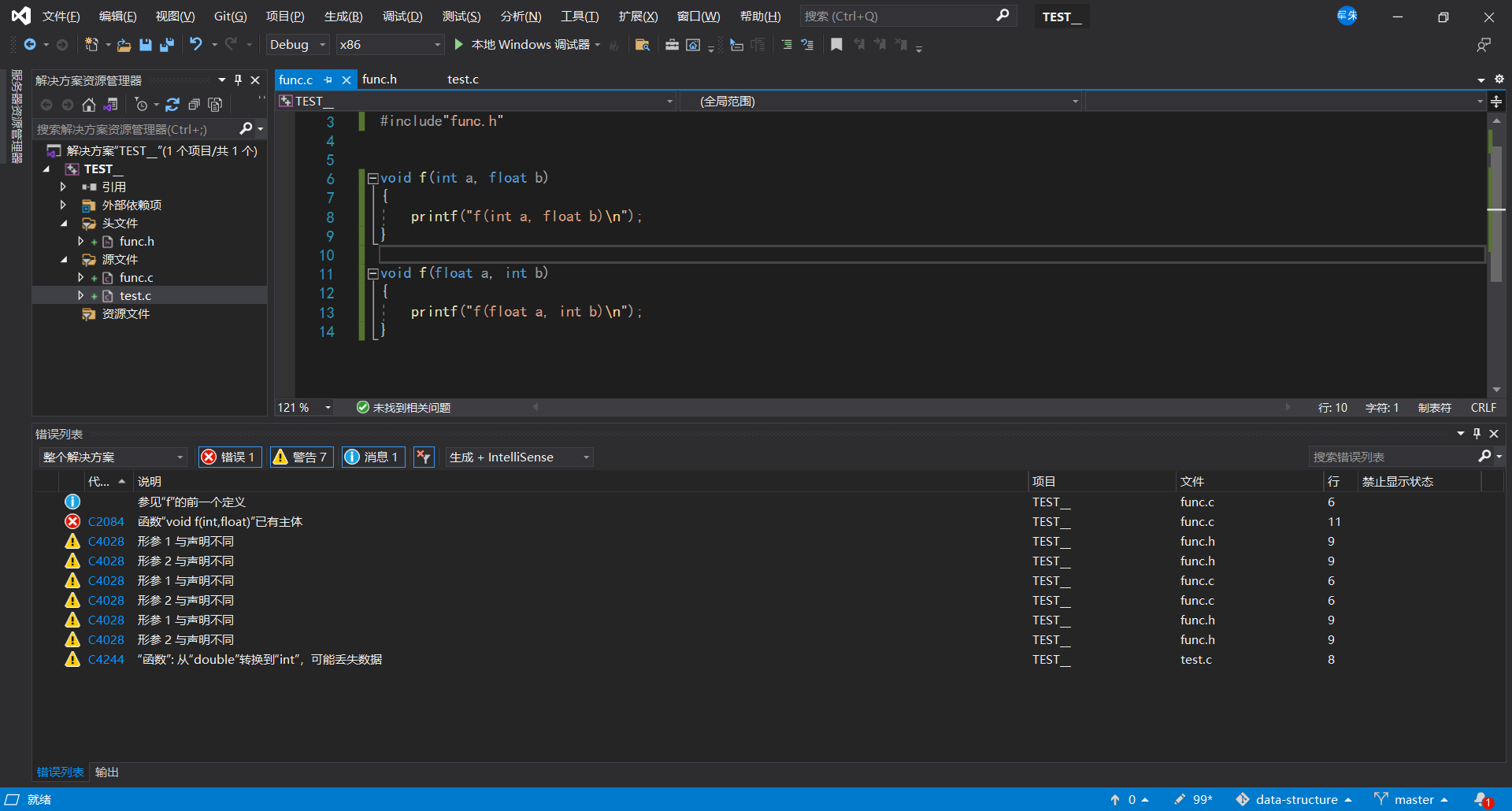Toggle the warnings filter showing 警告 7
1512x811 pixels.
(x=301, y=457)
